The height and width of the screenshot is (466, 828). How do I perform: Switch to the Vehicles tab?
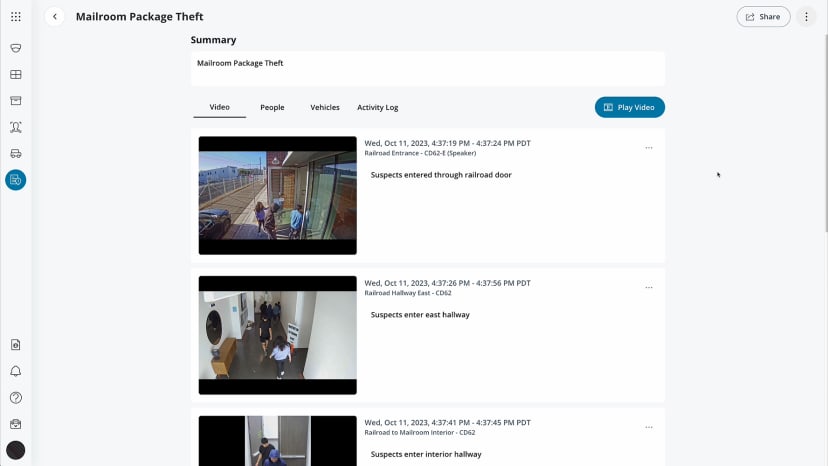pos(325,107)
